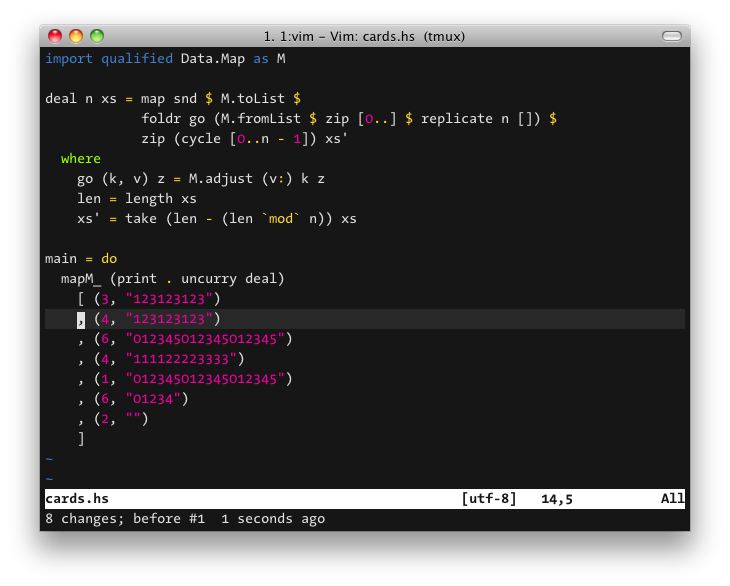Viewport: 730px width, 586px height.
Task: Click cursor position '14,5' in status line
Action: (557, 499)
